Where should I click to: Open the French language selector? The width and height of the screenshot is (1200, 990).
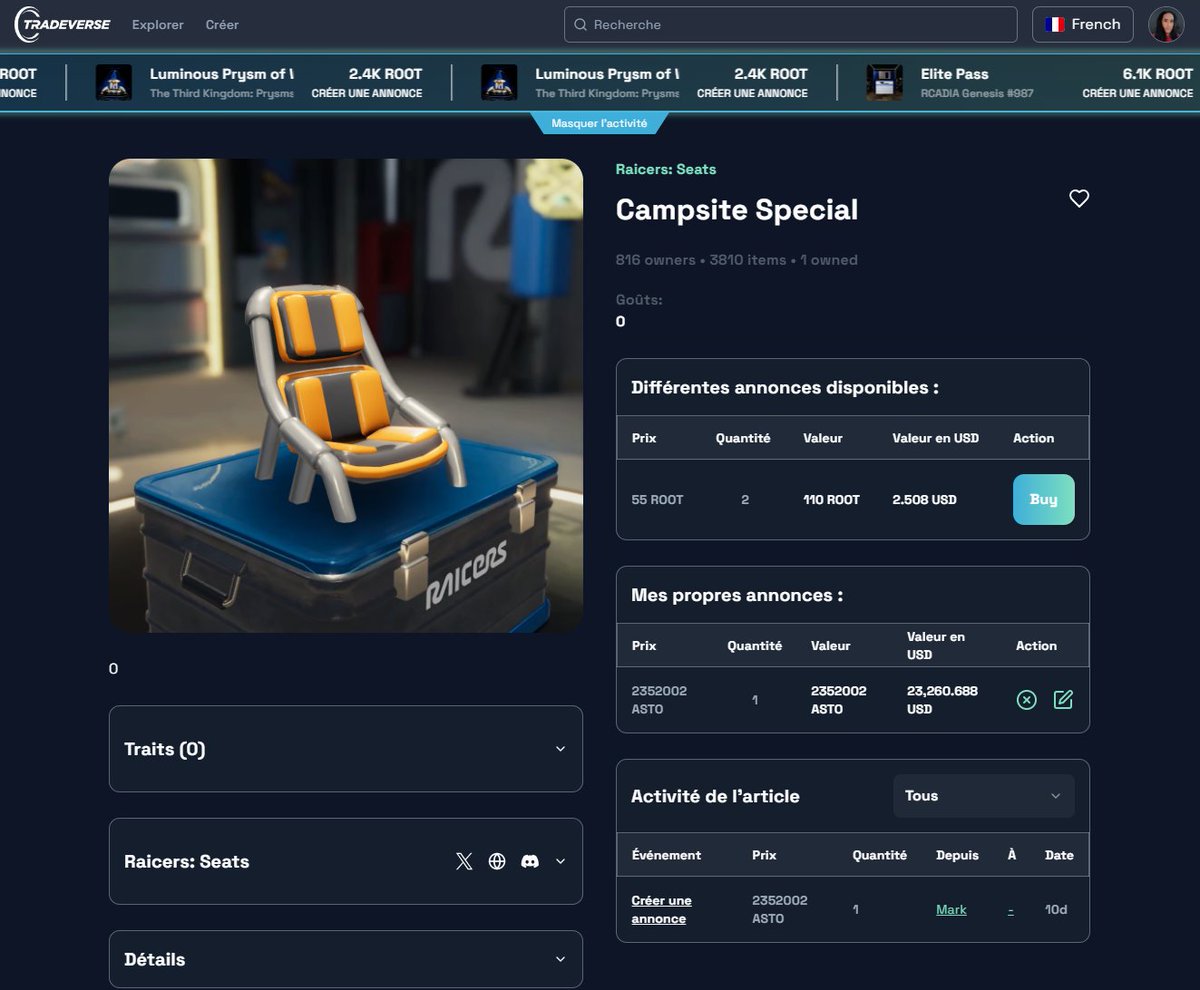click(x=1082, y=24)
